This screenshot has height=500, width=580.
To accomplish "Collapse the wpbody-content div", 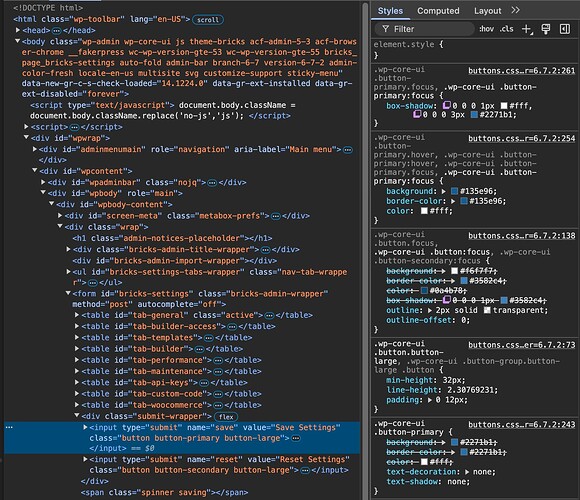I will (51, 204).
